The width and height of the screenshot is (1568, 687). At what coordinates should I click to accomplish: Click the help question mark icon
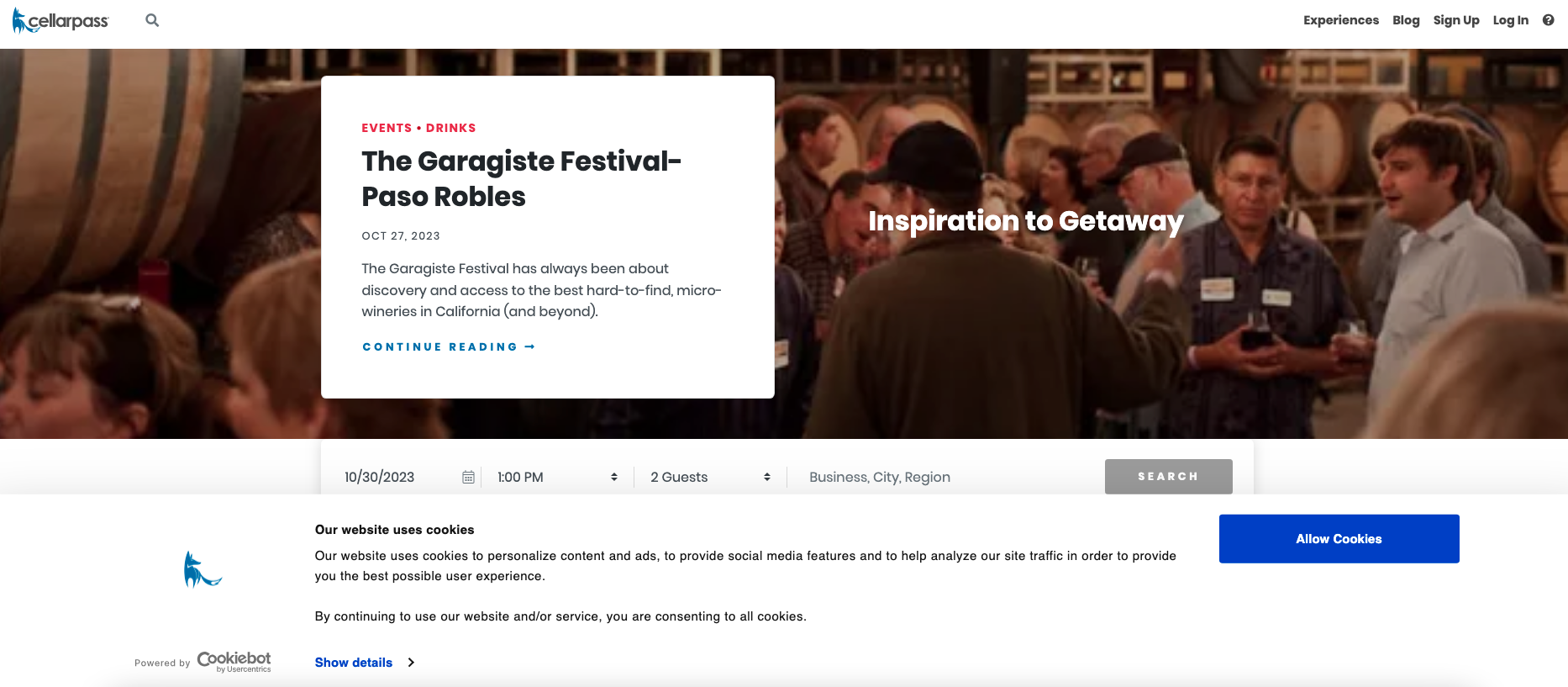tap(1548, 20)
